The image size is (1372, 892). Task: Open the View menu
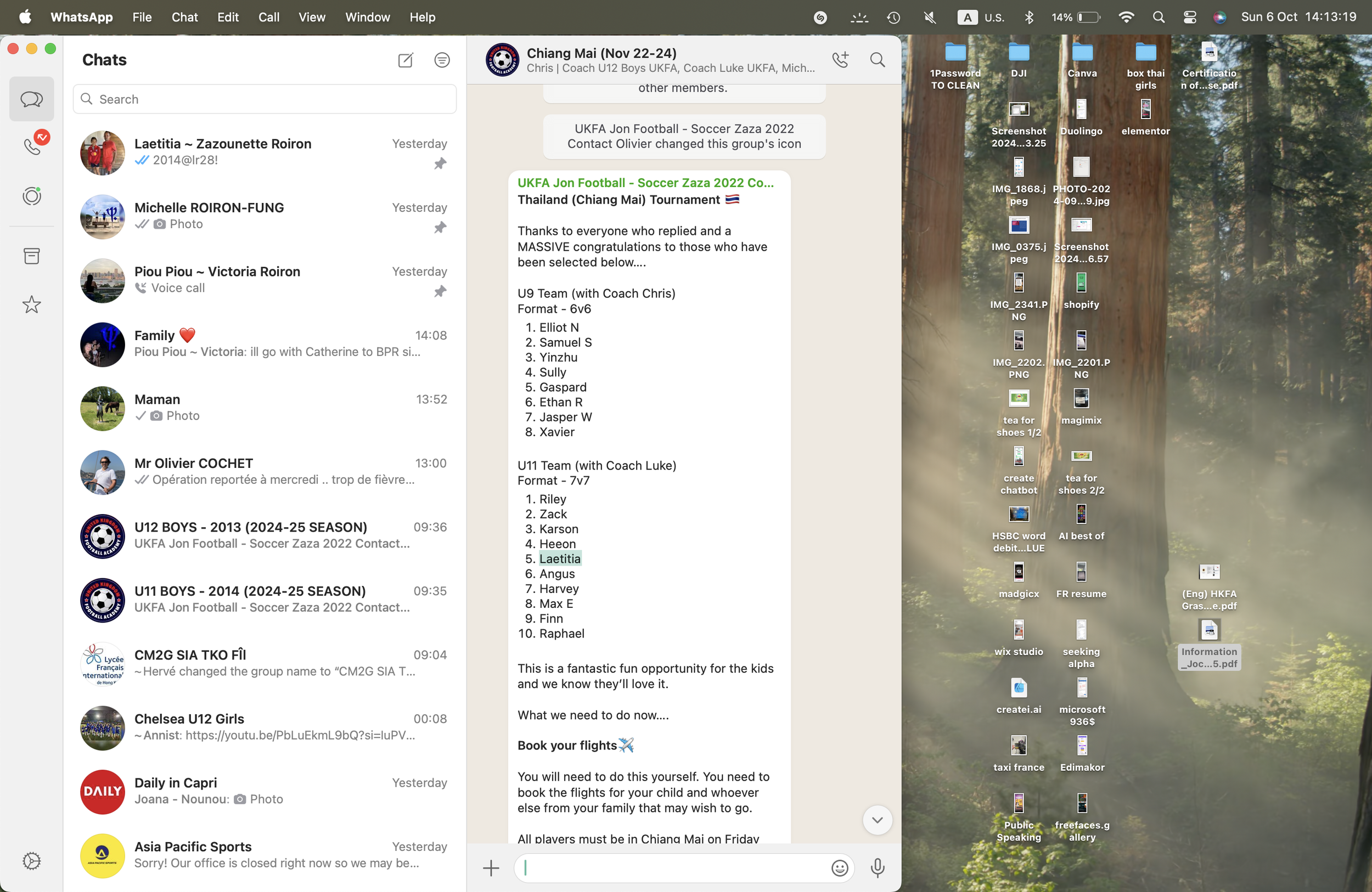[x=312, y=18]
